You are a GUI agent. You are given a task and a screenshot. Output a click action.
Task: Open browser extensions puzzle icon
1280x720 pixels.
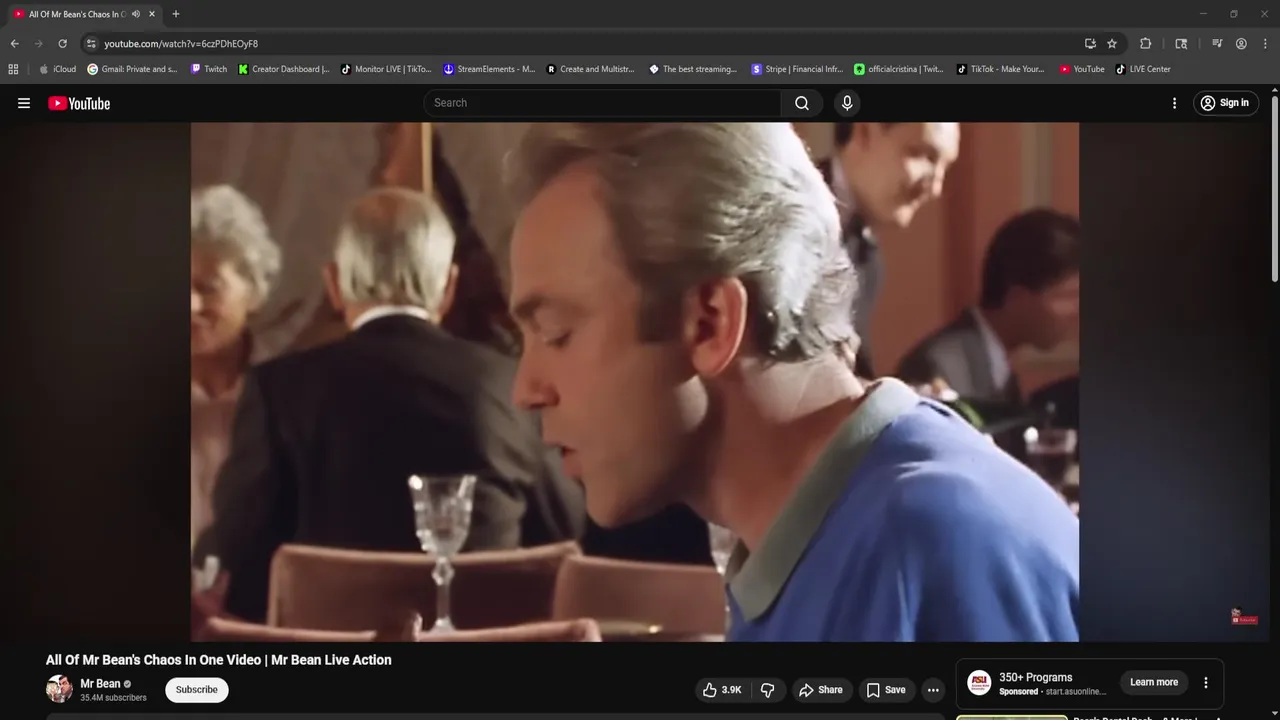point(1146,44)
